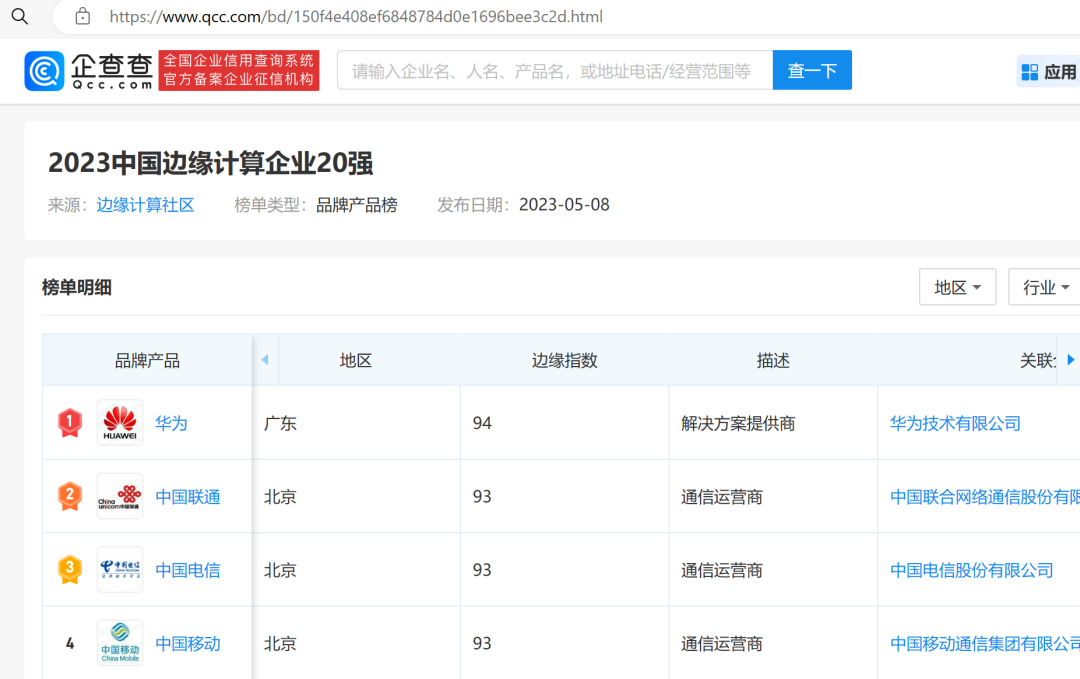Open the 行业 filter dropdown
This screenshot has width=1080, height=679.
point(1045,287)
